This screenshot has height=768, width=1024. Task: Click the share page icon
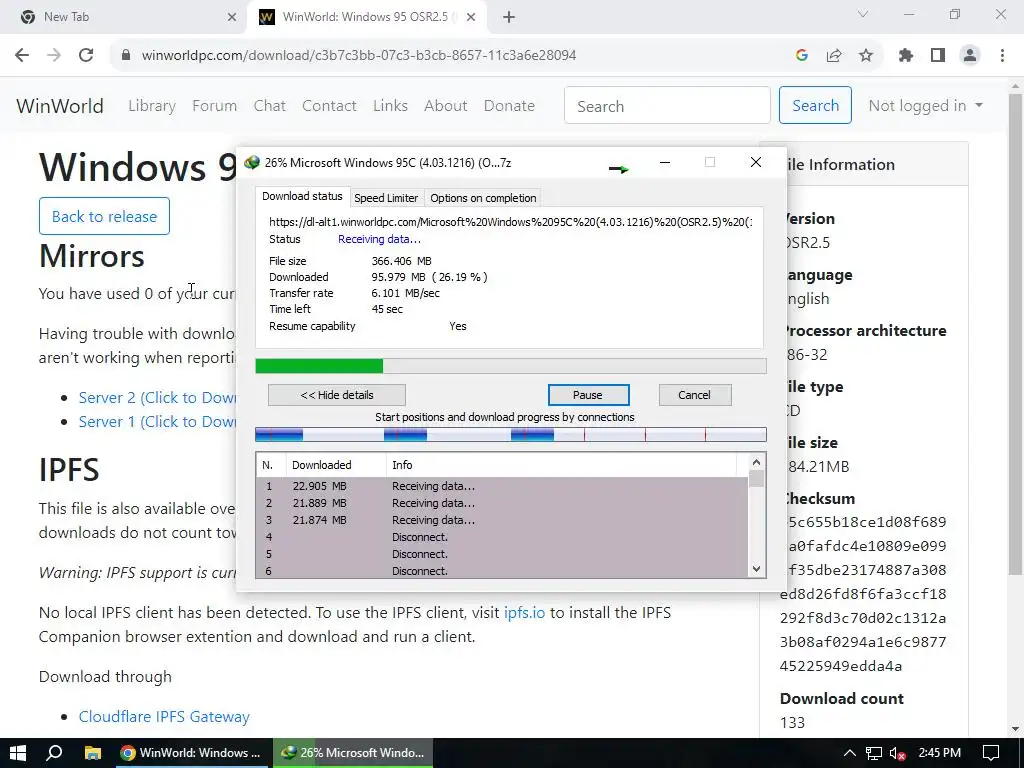(834, 56)
